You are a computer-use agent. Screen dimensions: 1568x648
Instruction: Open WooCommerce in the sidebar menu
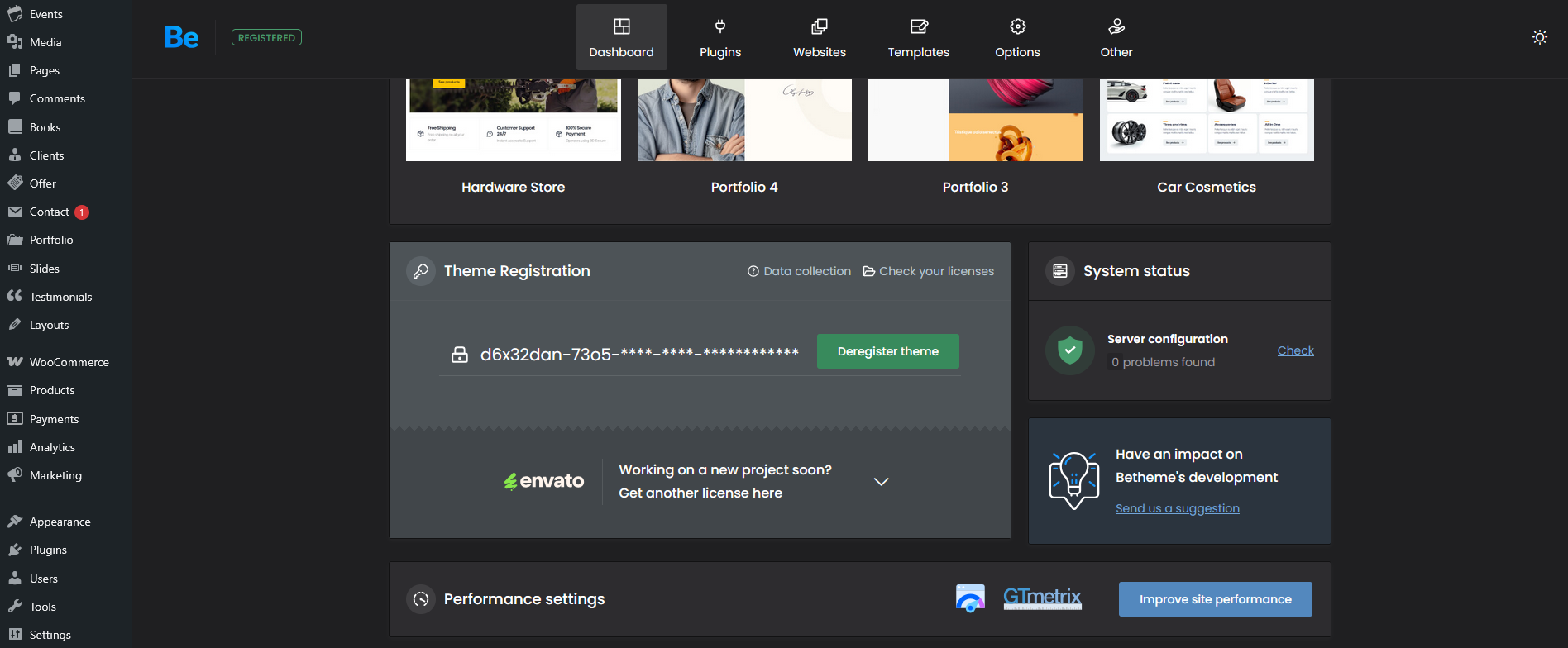(69, 362)
